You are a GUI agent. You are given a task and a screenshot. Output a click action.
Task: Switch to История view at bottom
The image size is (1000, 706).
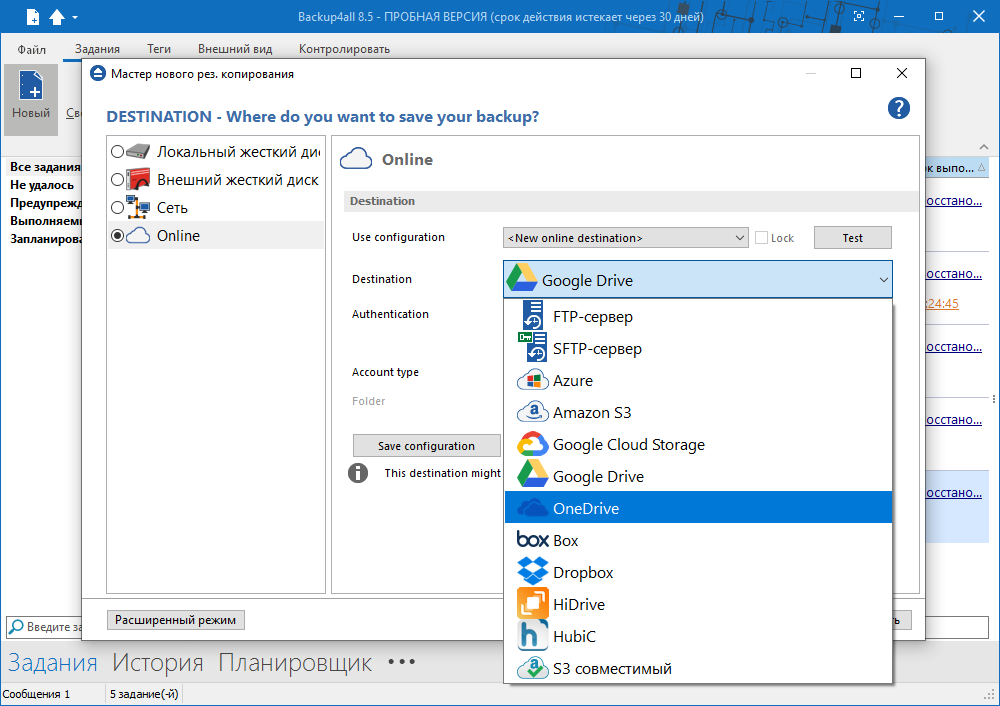[x=158, y=663]
